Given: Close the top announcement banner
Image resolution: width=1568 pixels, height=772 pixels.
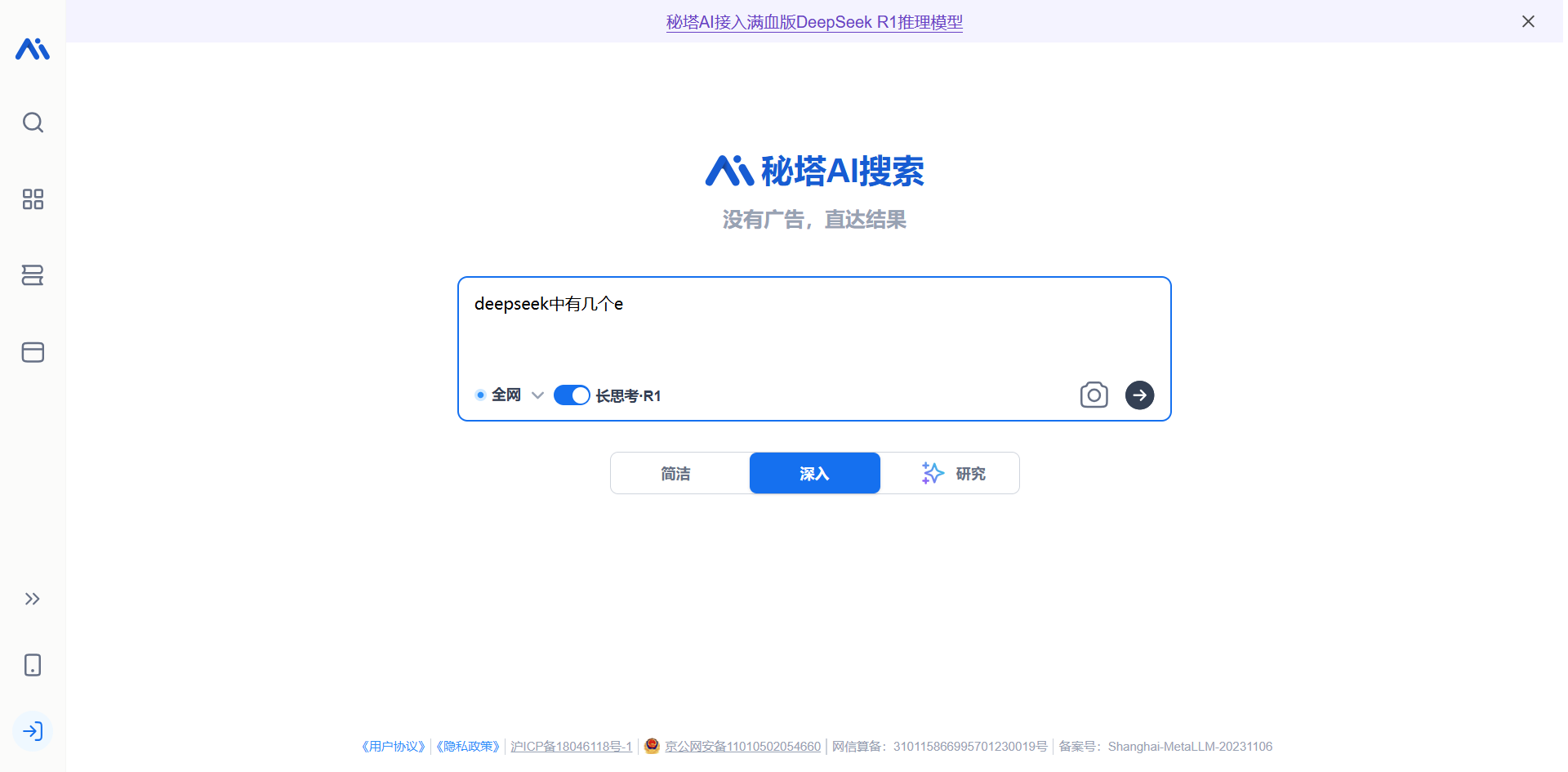Looking at the screenshot, I should point(1528,21).
